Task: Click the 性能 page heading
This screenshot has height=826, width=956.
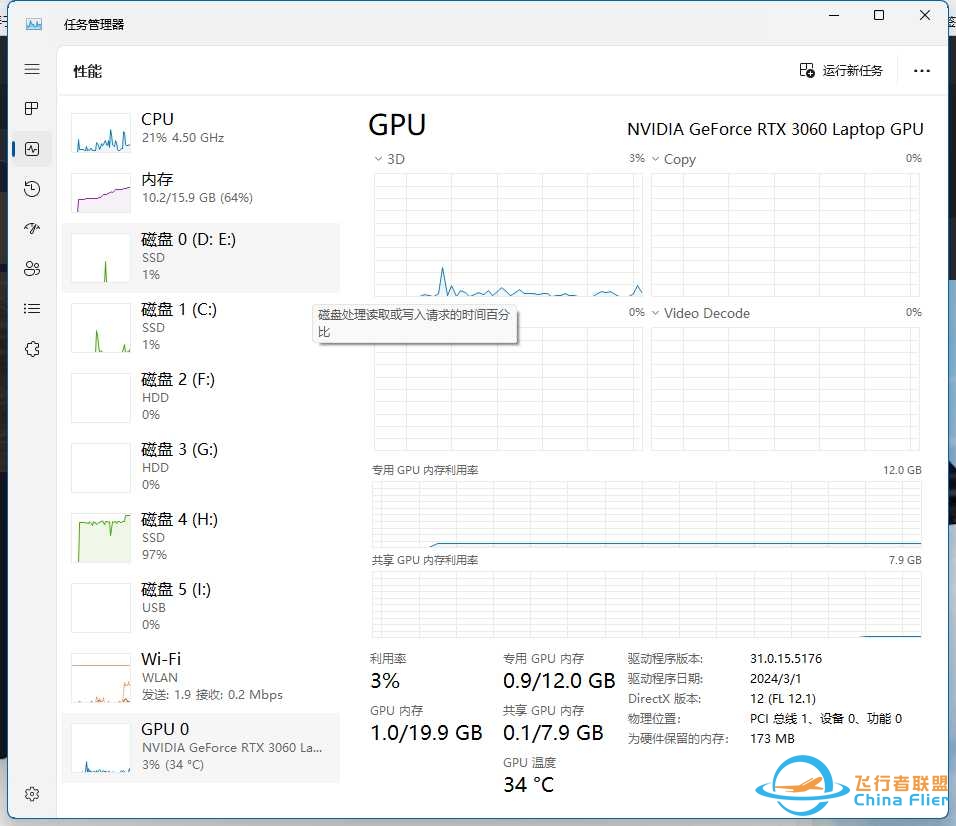Action: [x=88, y=71]
